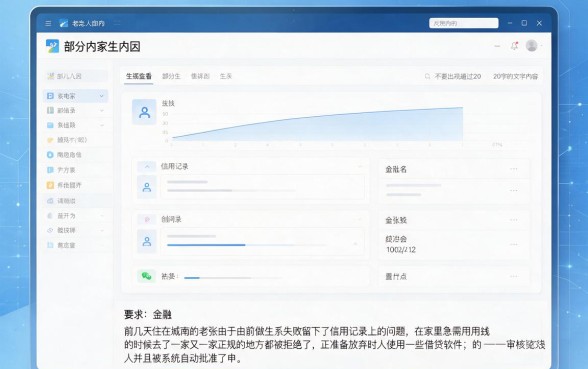Focus the search field in the title bar
This screenshot has width=588, height=369.
[x=464, y=23]
